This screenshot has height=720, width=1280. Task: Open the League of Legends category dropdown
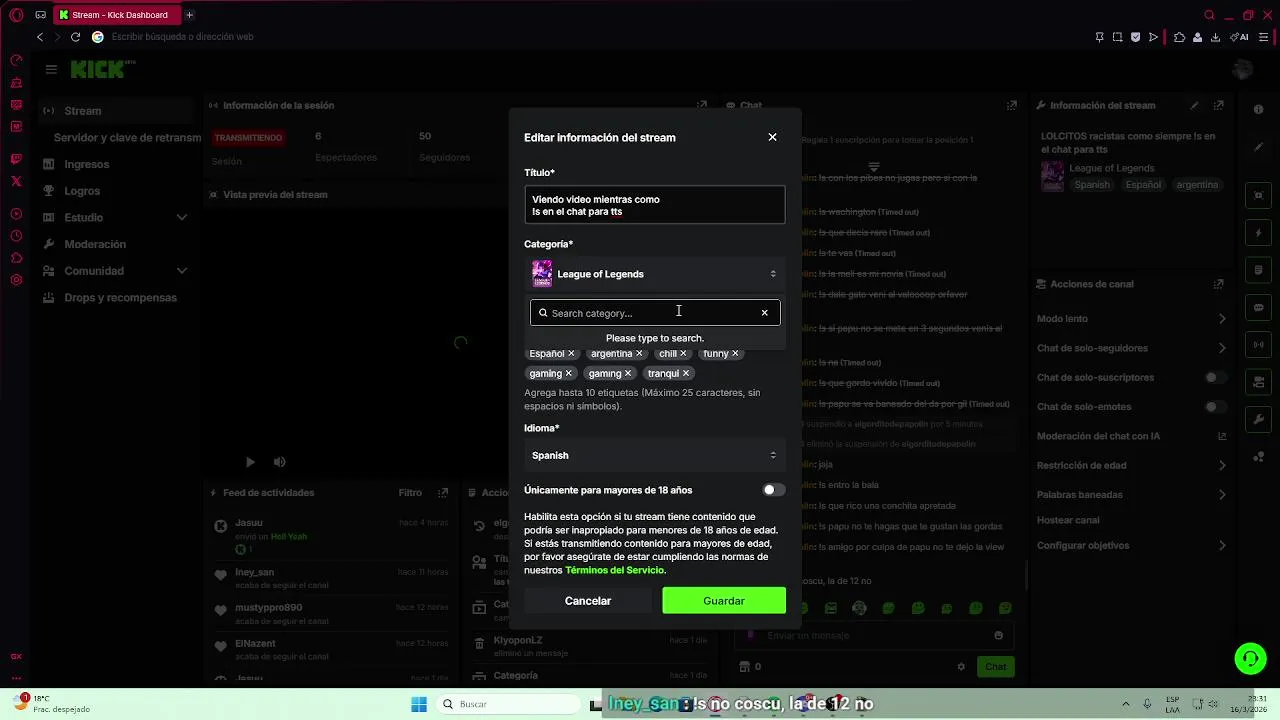pyautogui.click(x=655, y=274)
